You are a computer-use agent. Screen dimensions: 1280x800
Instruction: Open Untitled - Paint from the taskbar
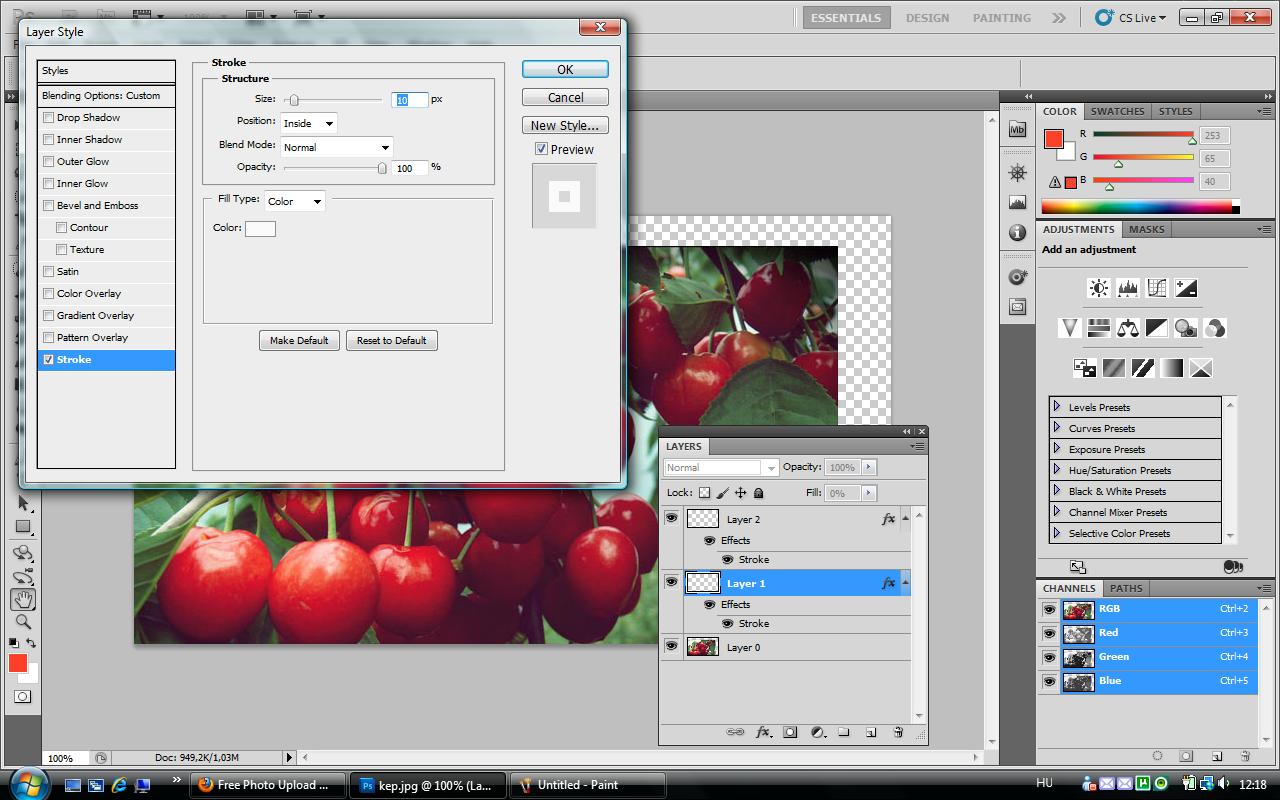click(x=588, y=785)
